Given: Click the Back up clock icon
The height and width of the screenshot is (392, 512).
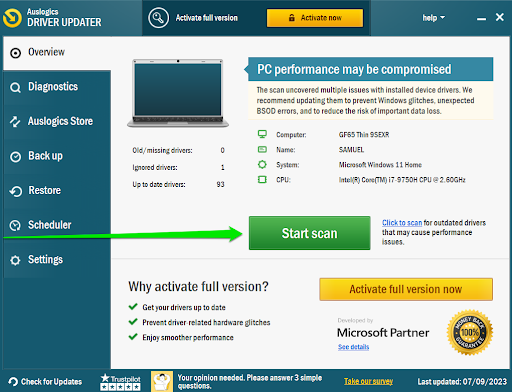Looking at the screenshot, I should coord(15,157).
